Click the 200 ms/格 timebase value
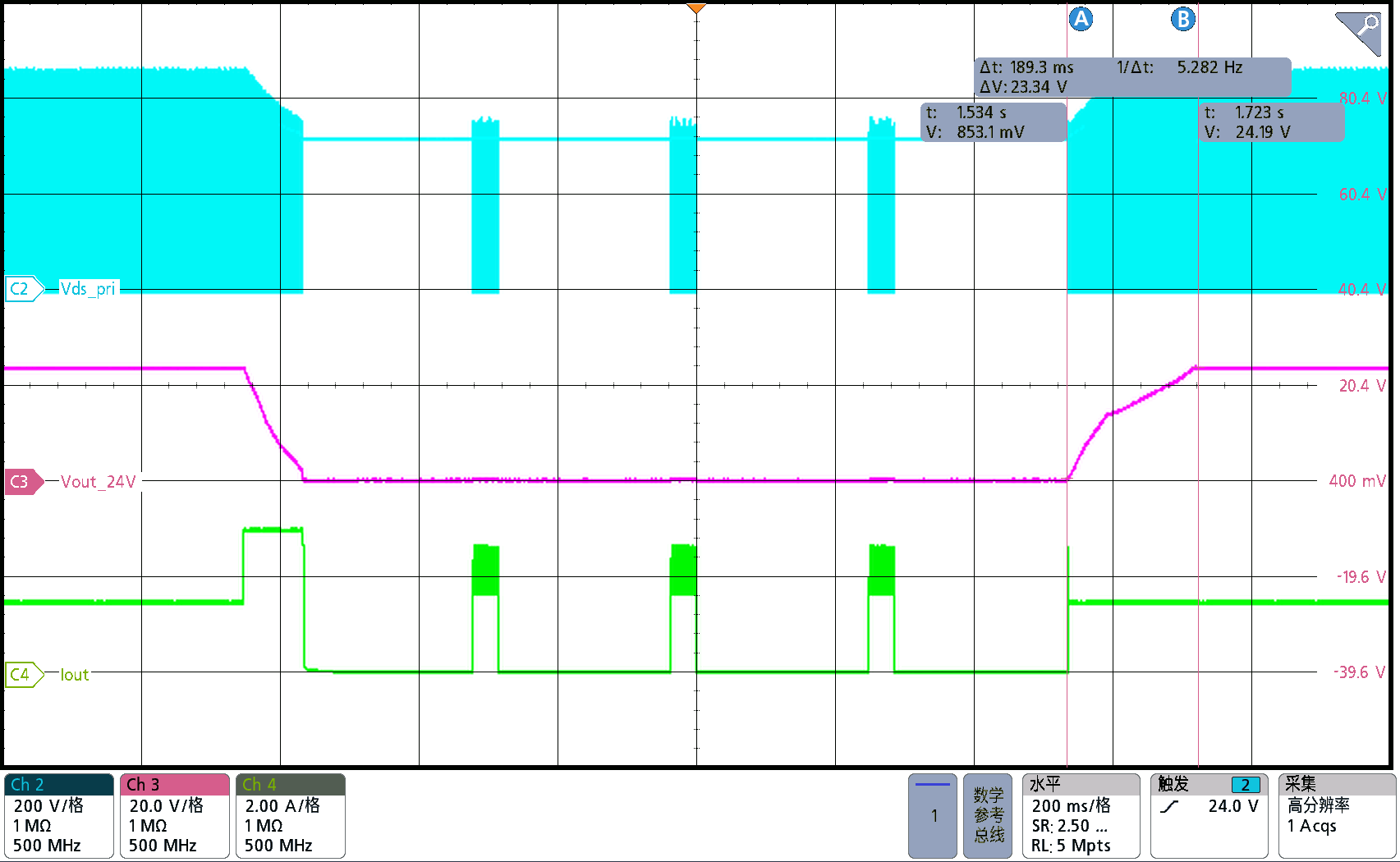The width and height of the screenshot is (1400, 862). click(1071, 806)
